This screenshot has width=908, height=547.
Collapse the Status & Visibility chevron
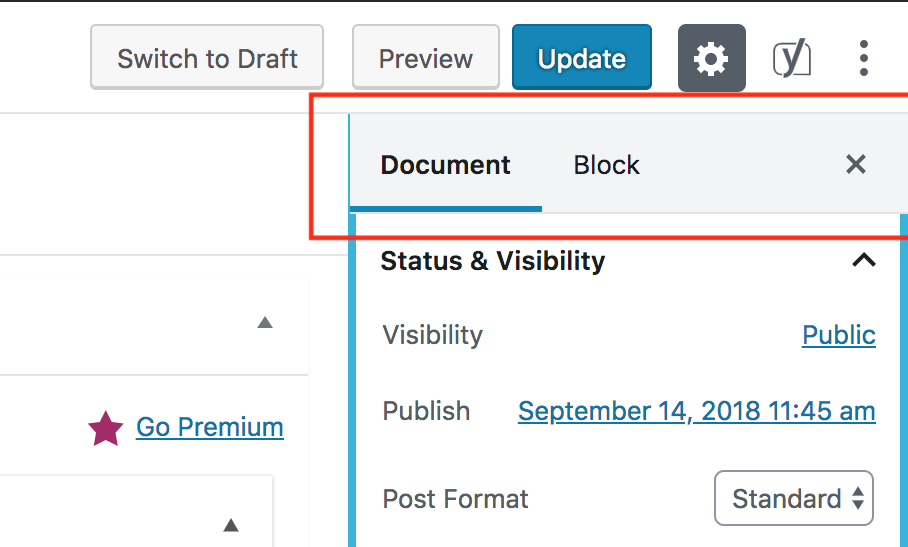click(863, 261)
